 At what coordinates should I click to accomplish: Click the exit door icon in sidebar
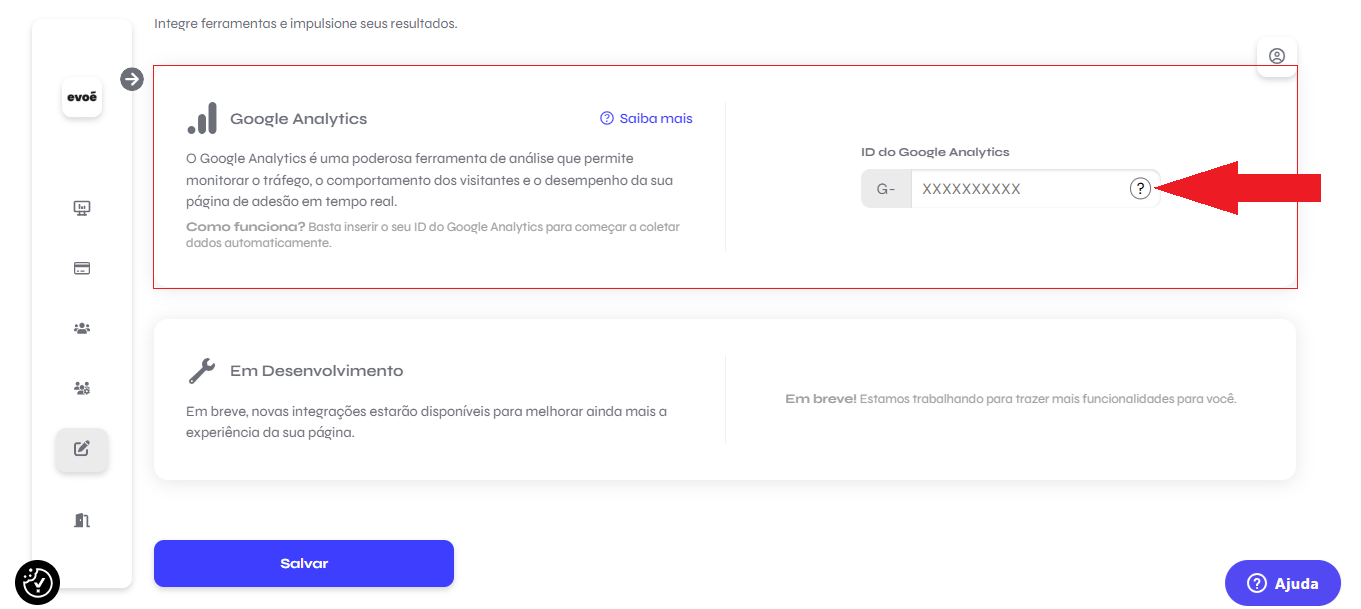[82, 520]
